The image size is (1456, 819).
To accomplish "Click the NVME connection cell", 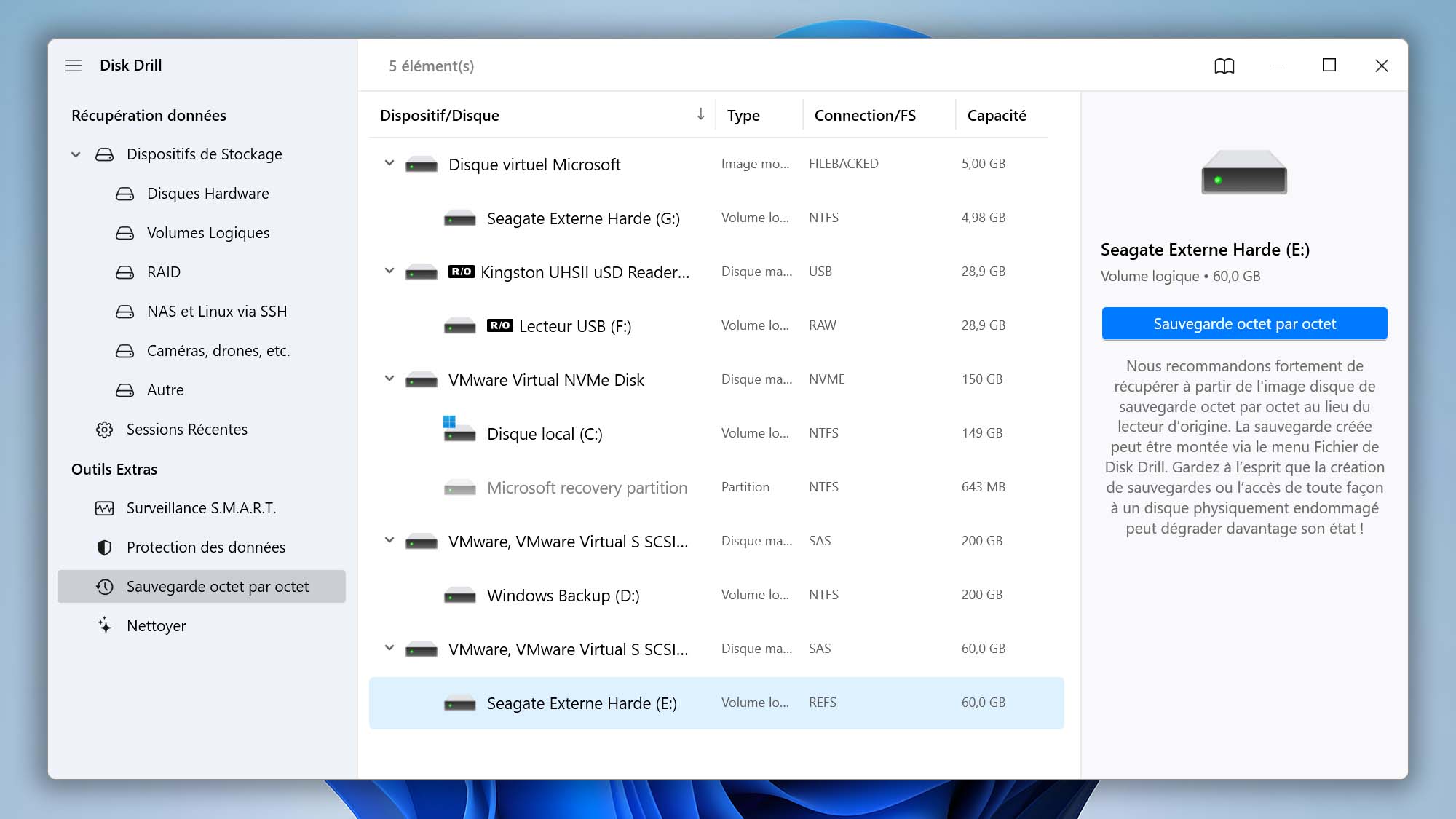I will [827, 379].
